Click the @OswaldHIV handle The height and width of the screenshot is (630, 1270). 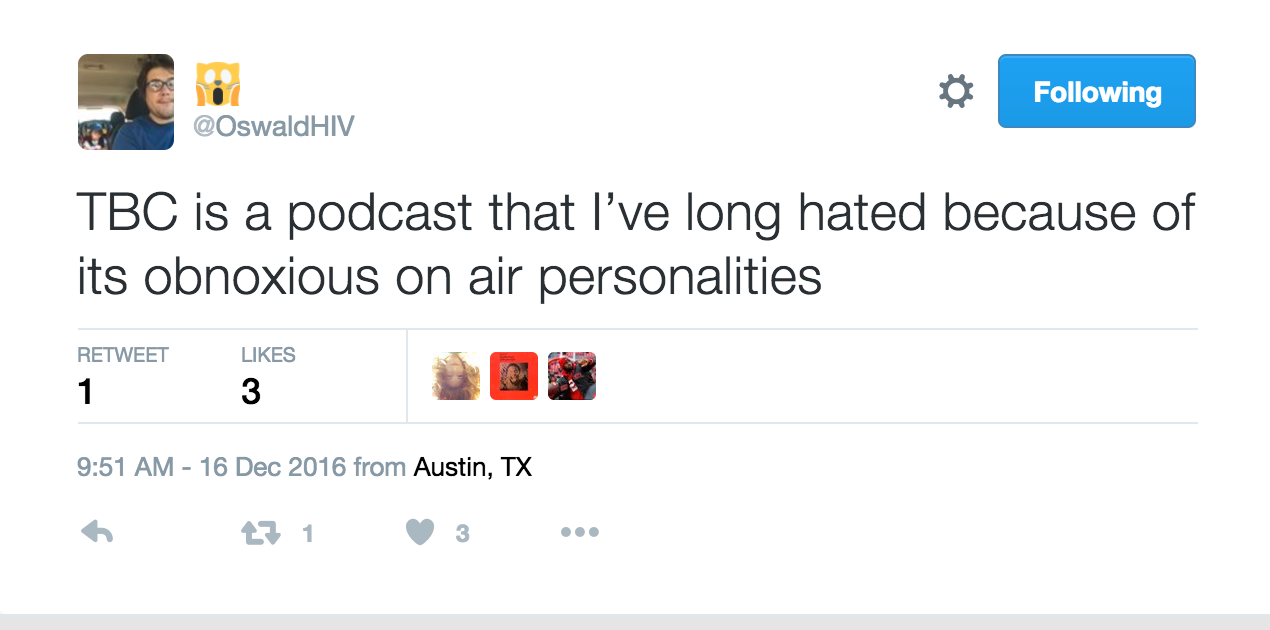pyautogui.click(x=273, y=128)
